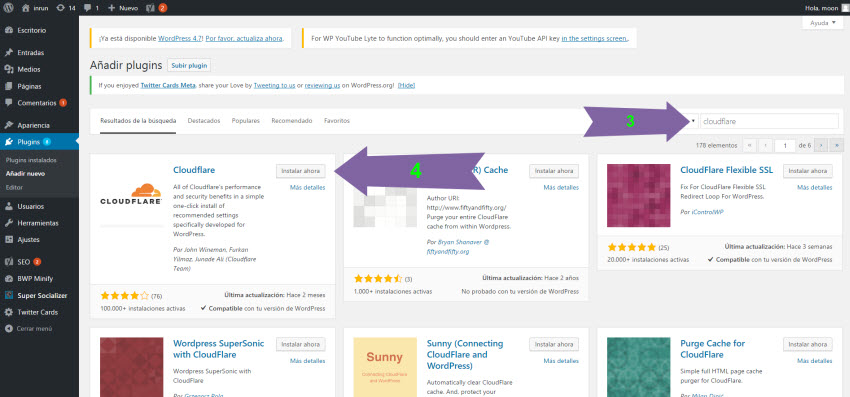Hide the Twitter Cards Meta notice

pyautogui.click(x=407, y=86)
